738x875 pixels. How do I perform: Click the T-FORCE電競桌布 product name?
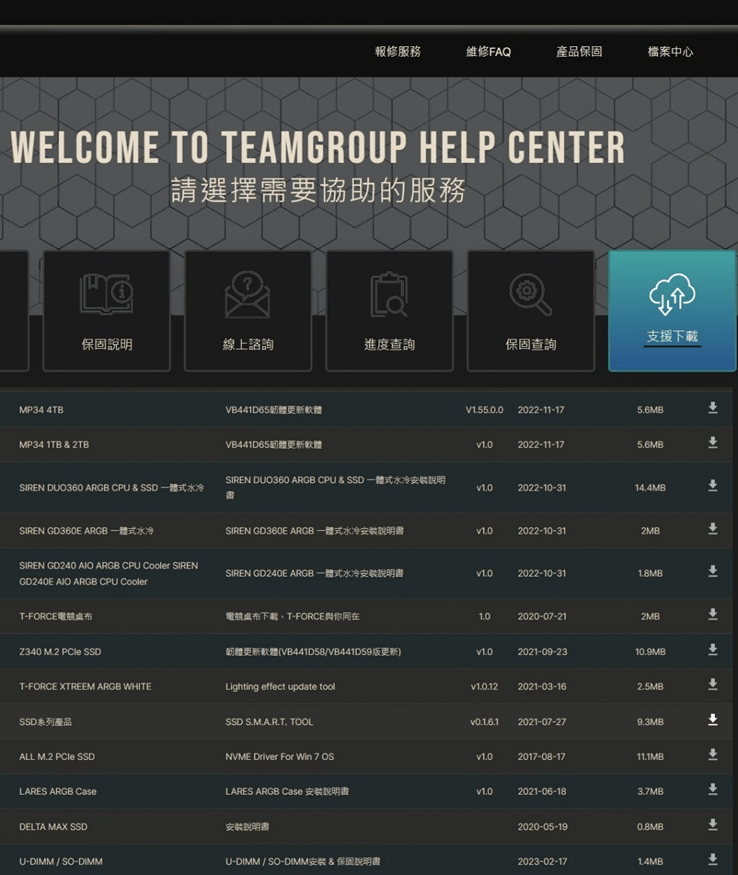tap(55, 616)
